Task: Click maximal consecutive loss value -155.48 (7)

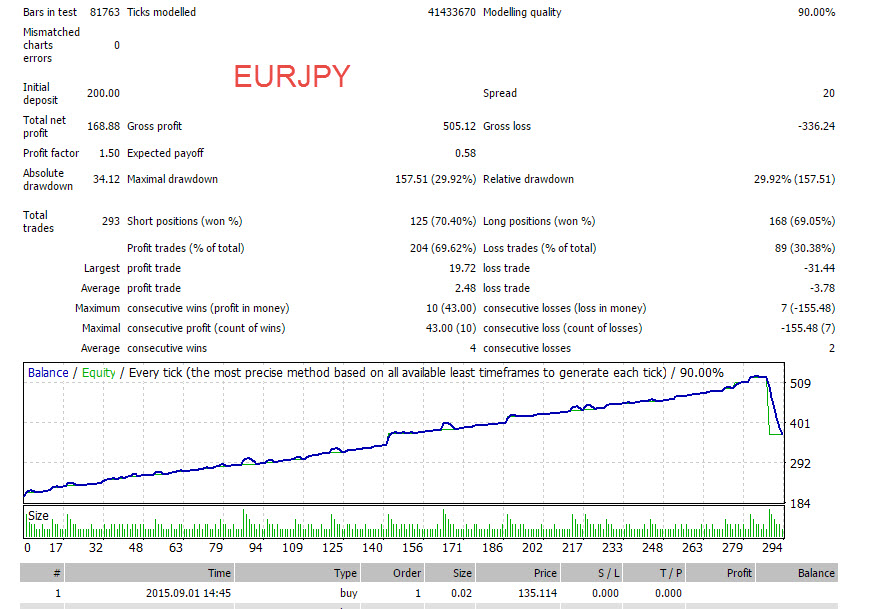Action: click(x=808, y=328)
